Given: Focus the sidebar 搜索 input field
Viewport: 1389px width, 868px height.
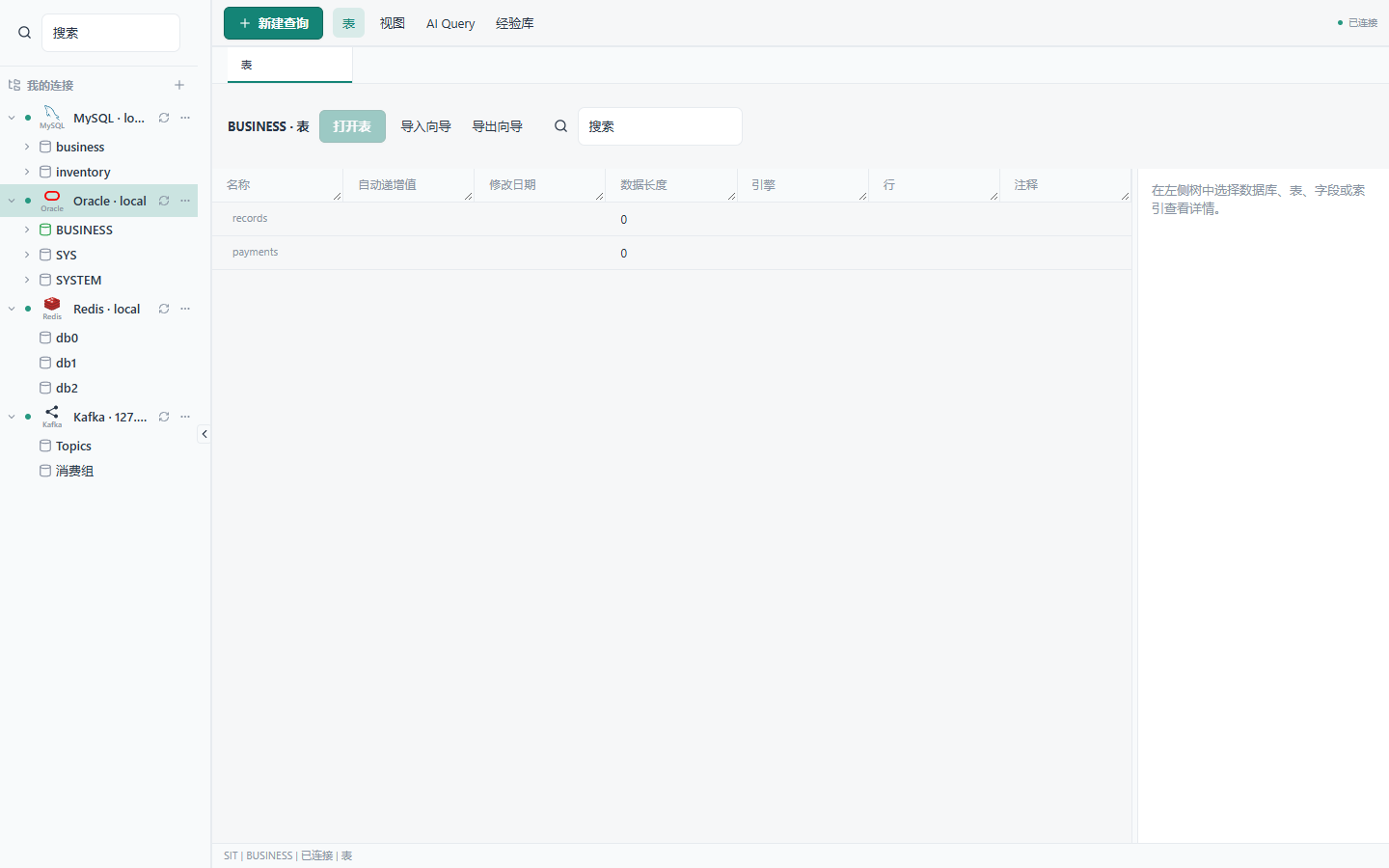Looking at the screenshot, I should pos(111,33).
